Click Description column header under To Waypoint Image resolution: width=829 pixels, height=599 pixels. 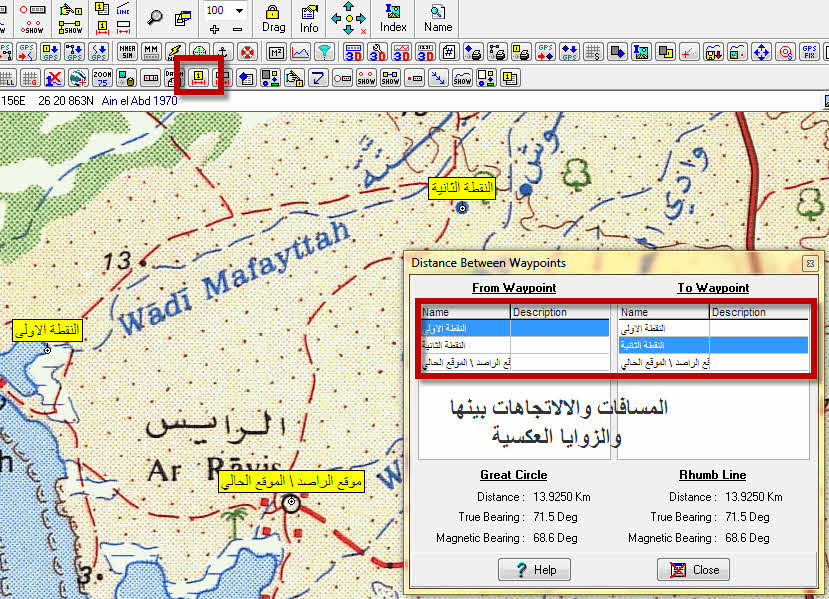coord(759,312)
